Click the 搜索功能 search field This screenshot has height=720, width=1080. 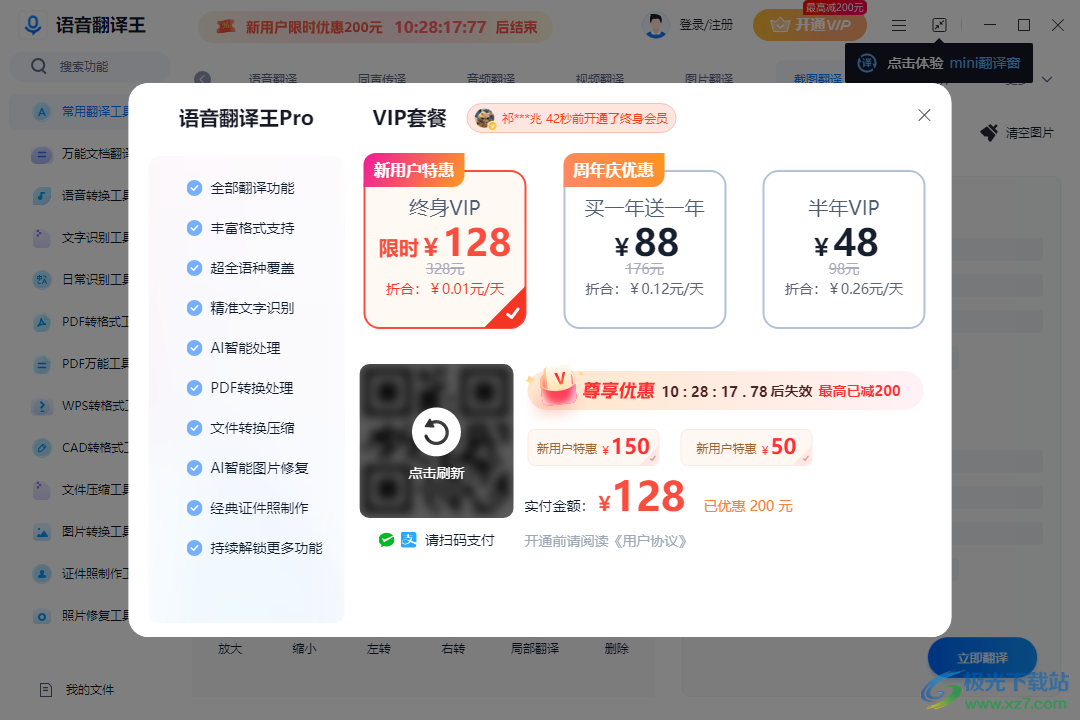coord(90,66)
